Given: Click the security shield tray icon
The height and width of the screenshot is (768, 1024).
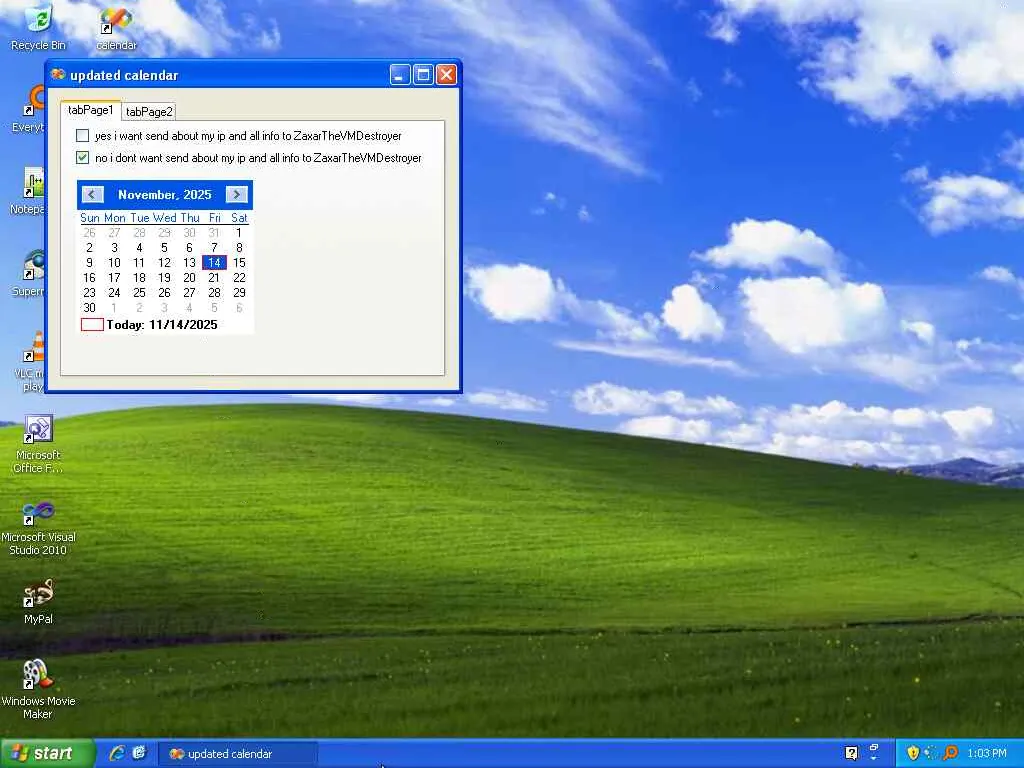Looking at the screenshot, I should tap(913, 753).
